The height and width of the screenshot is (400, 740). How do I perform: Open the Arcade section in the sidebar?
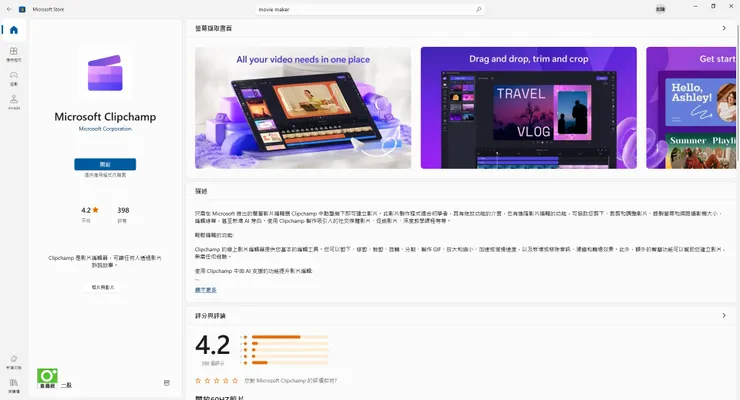point(14,102)
